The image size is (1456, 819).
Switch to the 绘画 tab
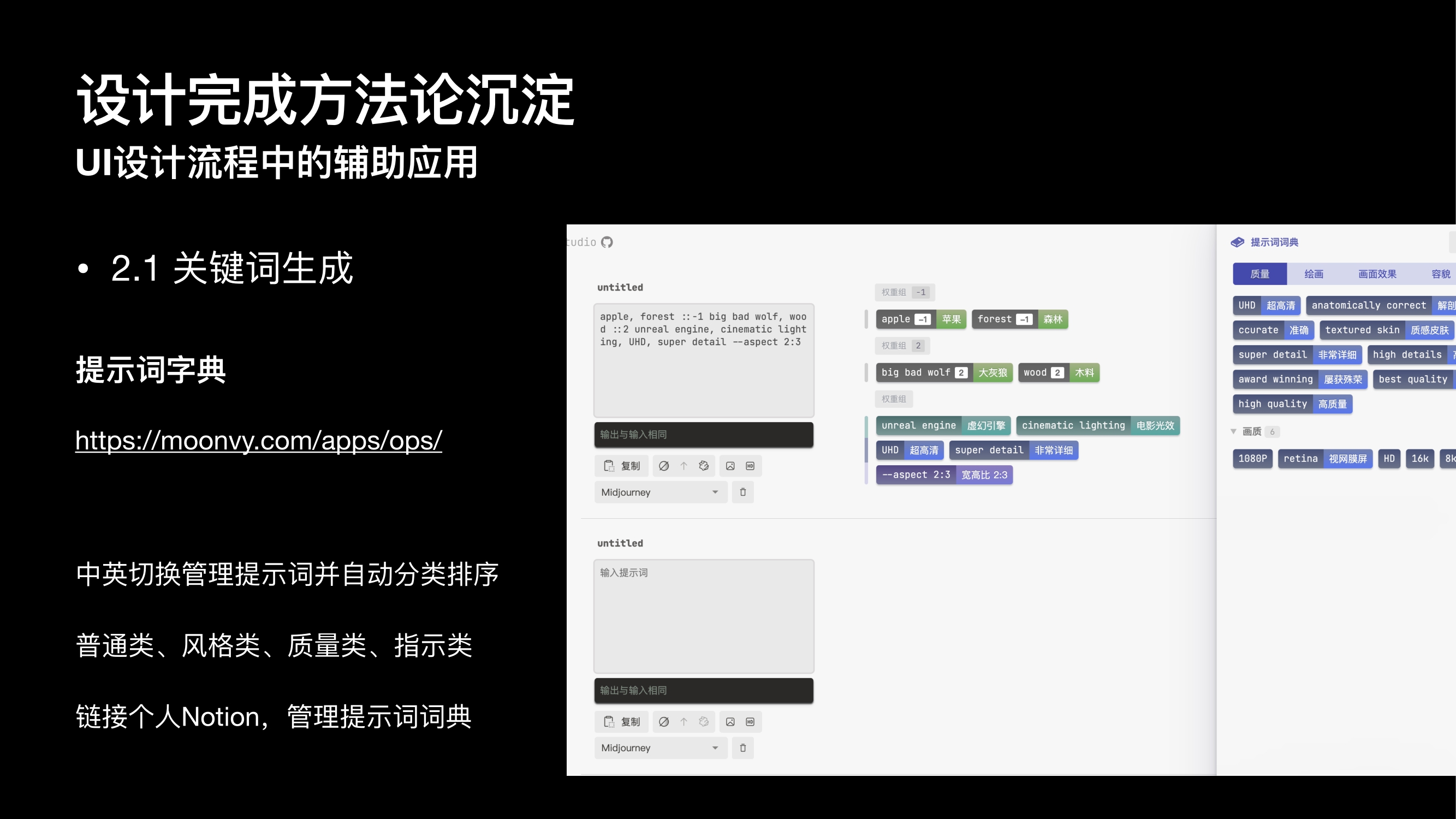pyautogui.click(x=1314, y=274)
